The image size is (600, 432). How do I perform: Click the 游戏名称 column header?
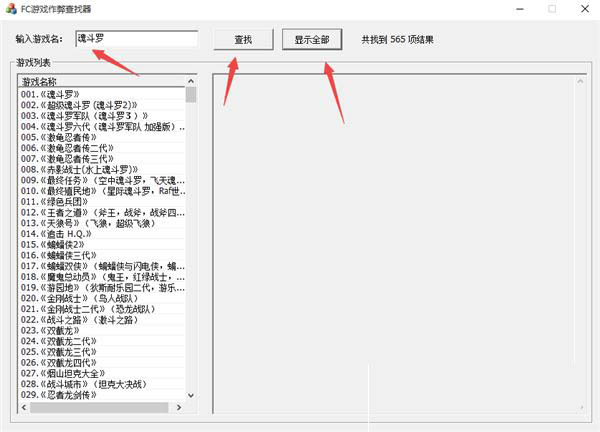click(x=101, y=82)
